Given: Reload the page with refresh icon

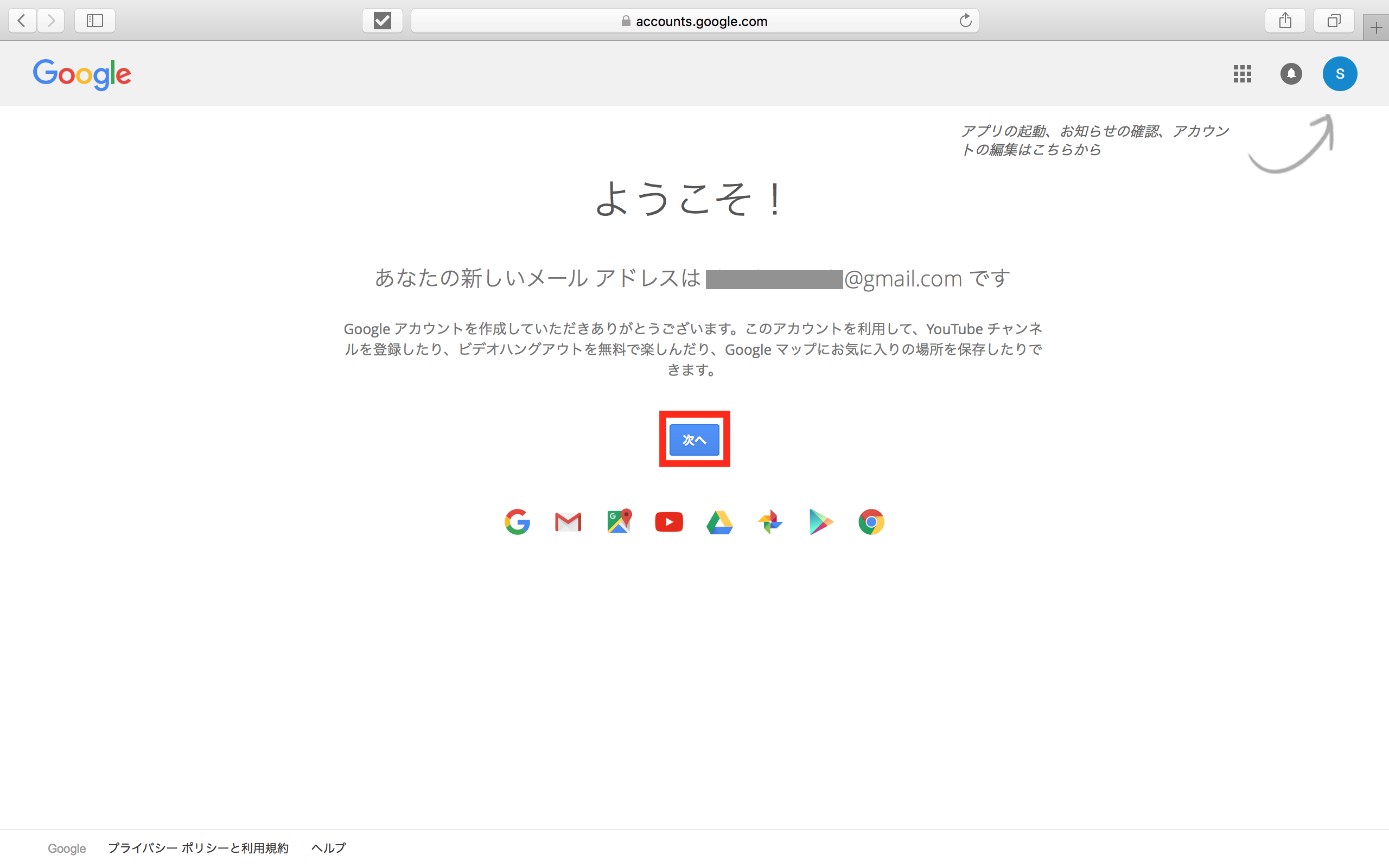Looking at the screenshot, I should 965,21.
